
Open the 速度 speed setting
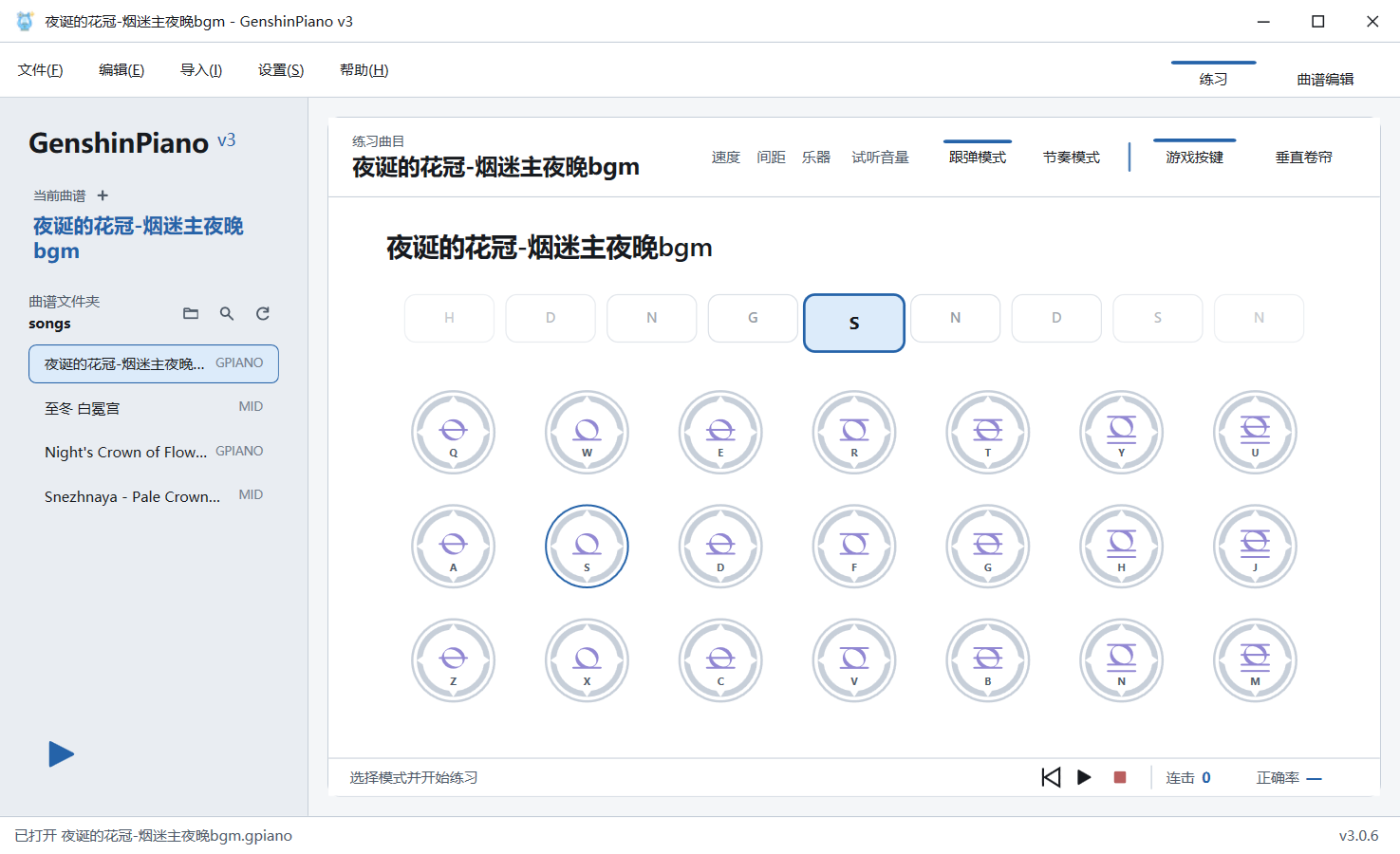pos(726,158)
